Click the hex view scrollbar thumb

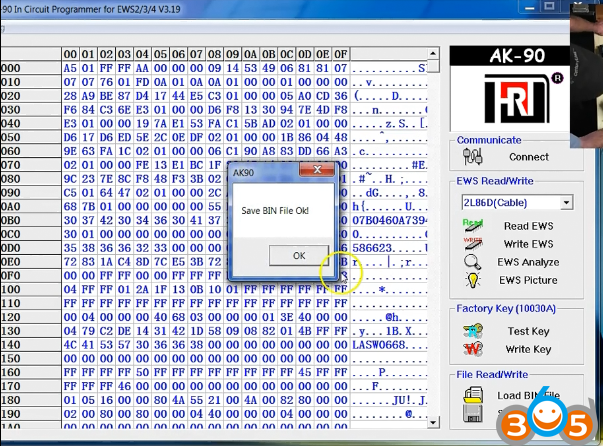point(433,65)
